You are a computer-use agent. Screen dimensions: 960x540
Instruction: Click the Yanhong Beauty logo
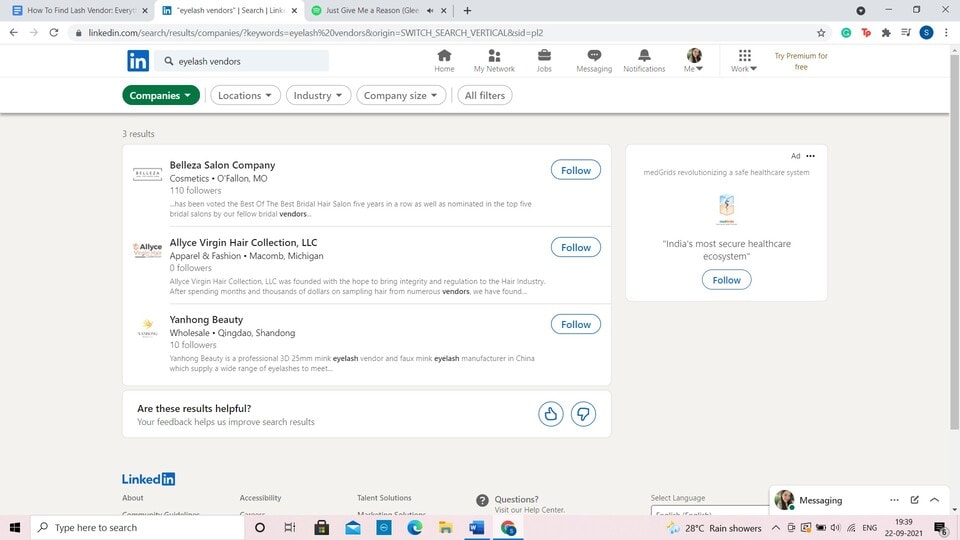(148, 328)
